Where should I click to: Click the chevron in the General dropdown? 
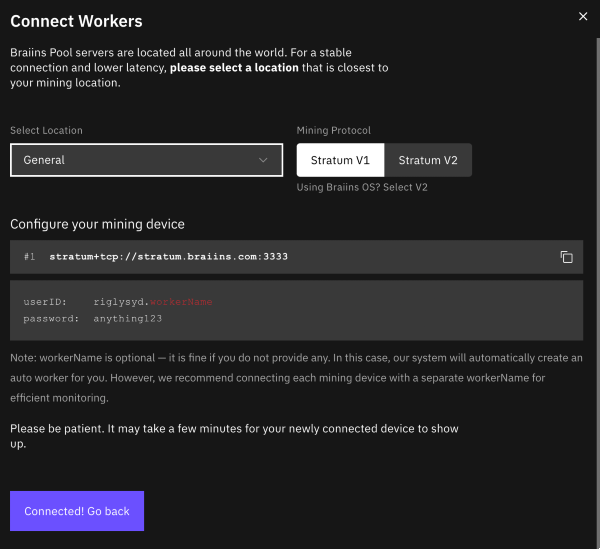coord(263,160)
